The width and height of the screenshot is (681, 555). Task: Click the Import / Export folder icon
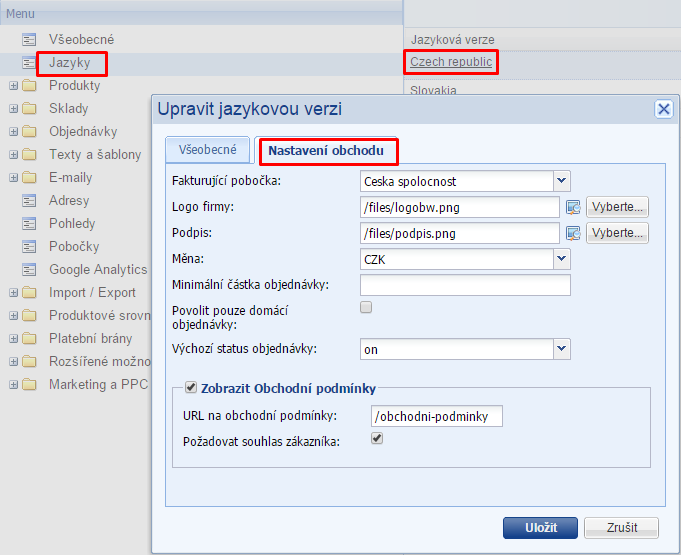(x=29, y=293)
